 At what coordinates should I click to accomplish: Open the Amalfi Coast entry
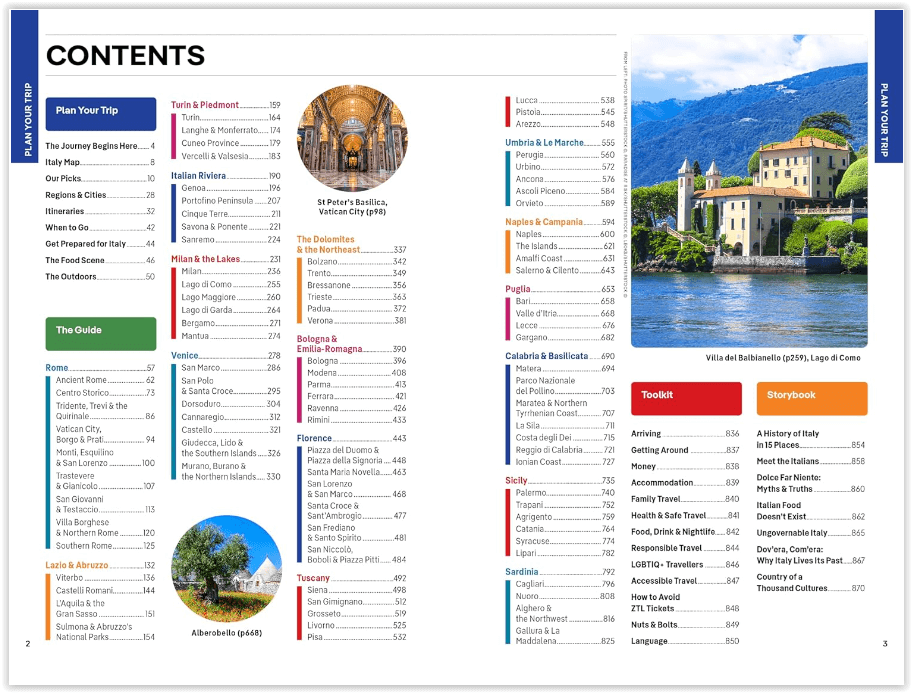(541, 258)
